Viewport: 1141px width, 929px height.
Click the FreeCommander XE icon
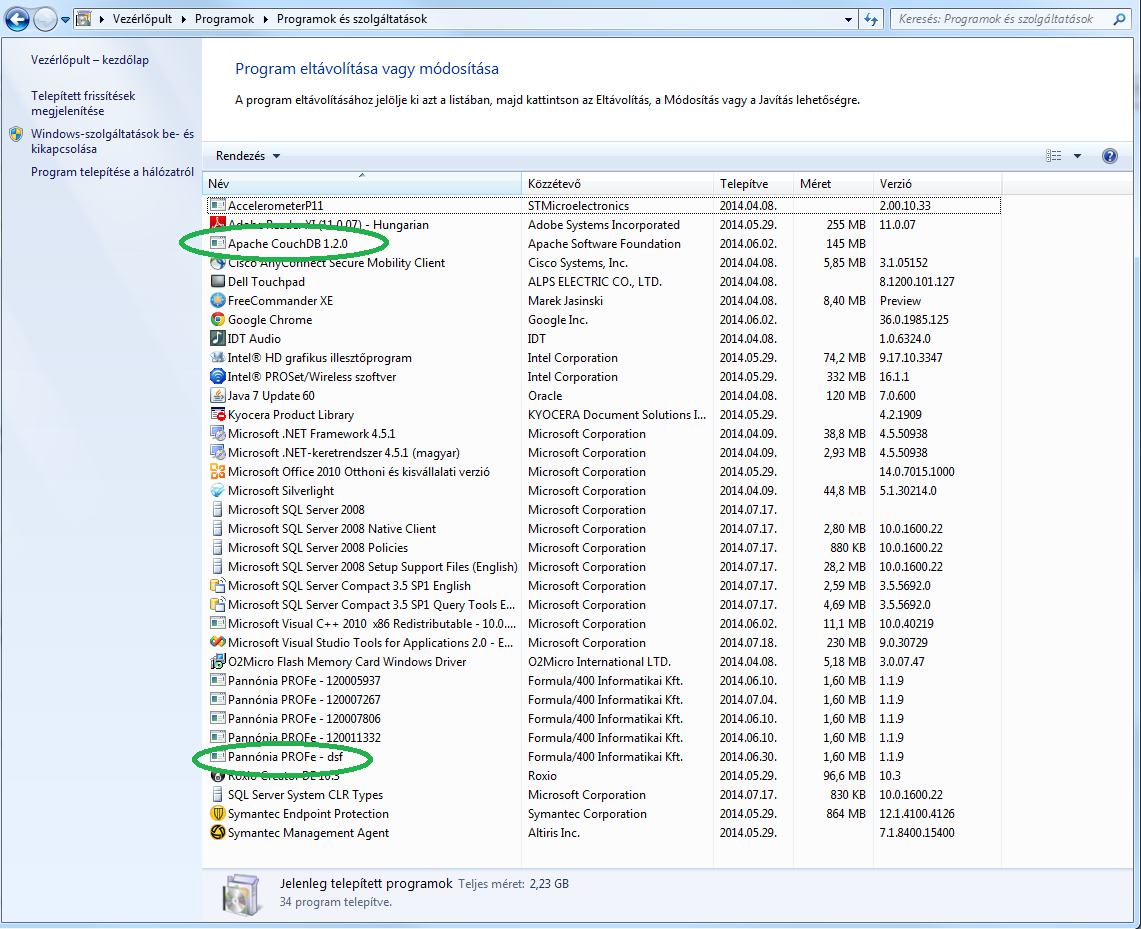click(217, 300)
